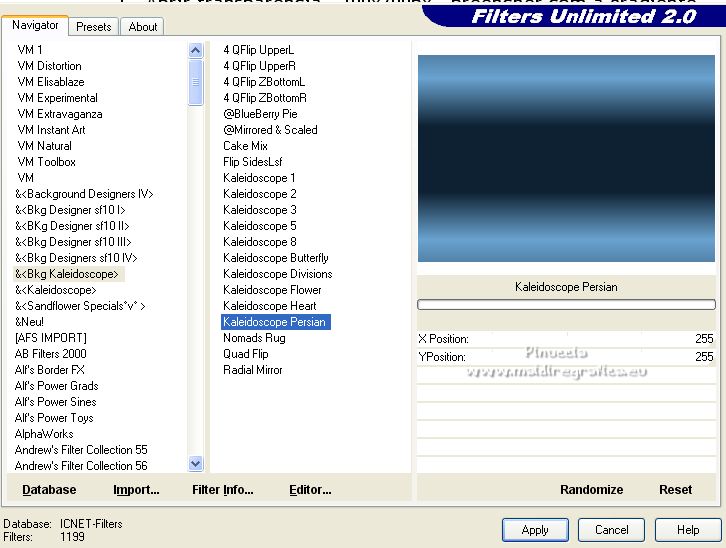The image size is (726, 548).
Task: Choose @BlueBerry Pie filter
Action: [260, 114]
